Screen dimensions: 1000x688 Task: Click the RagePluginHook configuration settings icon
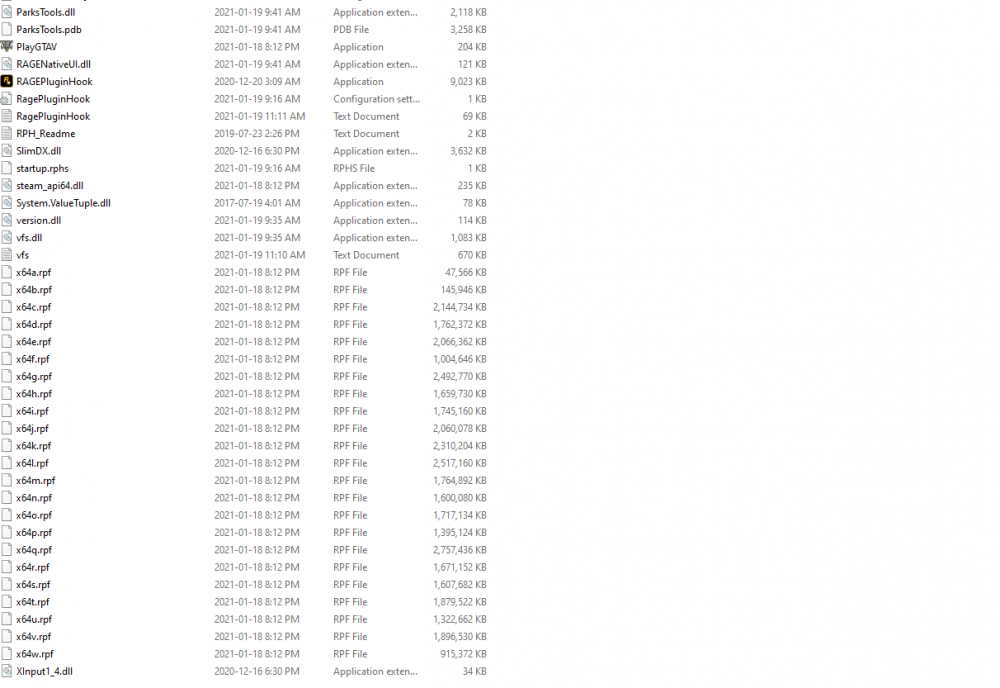[x=6, y=99]
